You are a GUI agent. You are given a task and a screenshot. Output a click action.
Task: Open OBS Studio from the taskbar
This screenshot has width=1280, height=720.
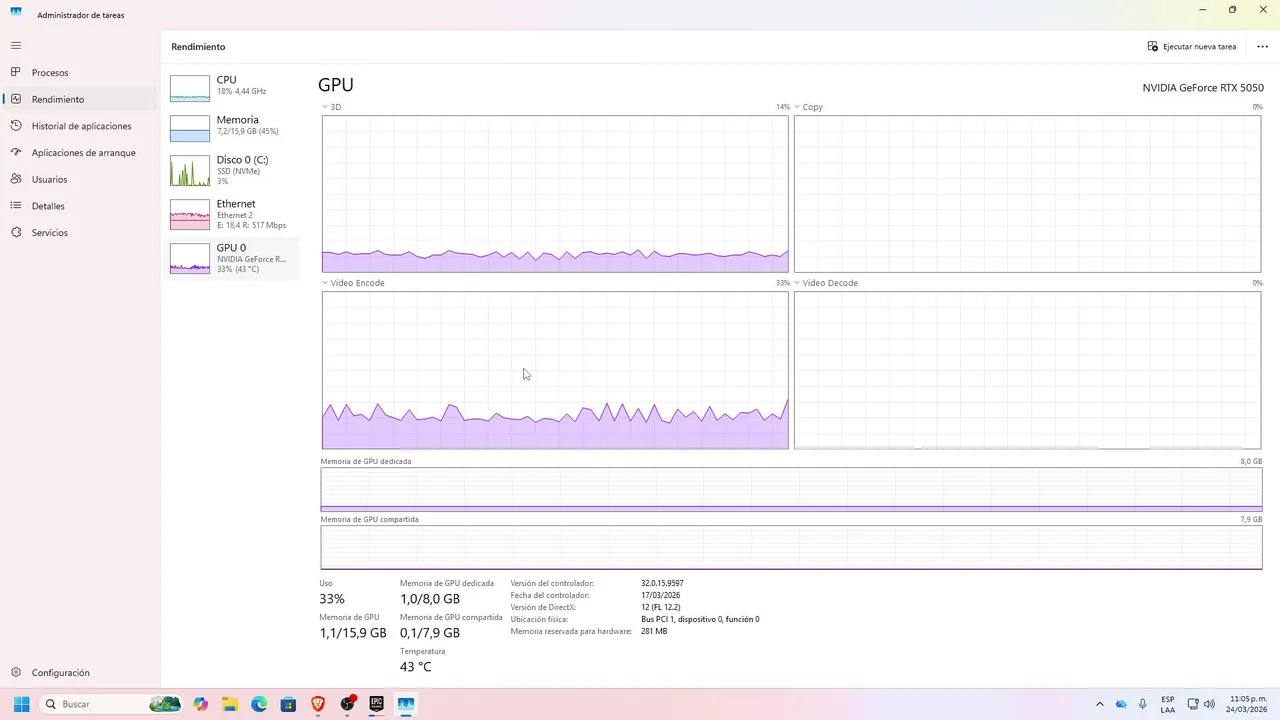pos(347,704)
